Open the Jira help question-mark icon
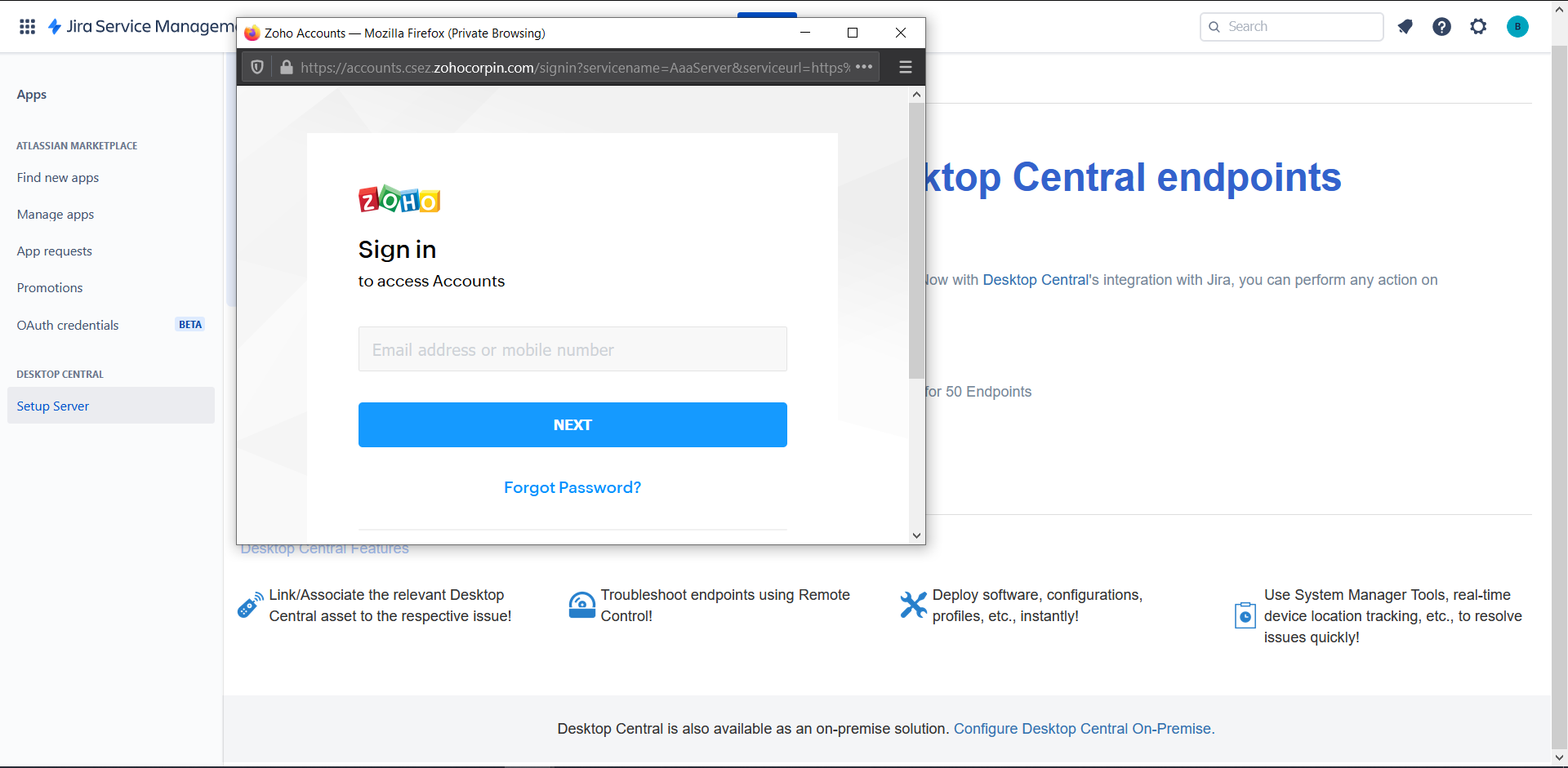Image resolution: width=1568 pixels, height=768 pixels. [1441, 27]
